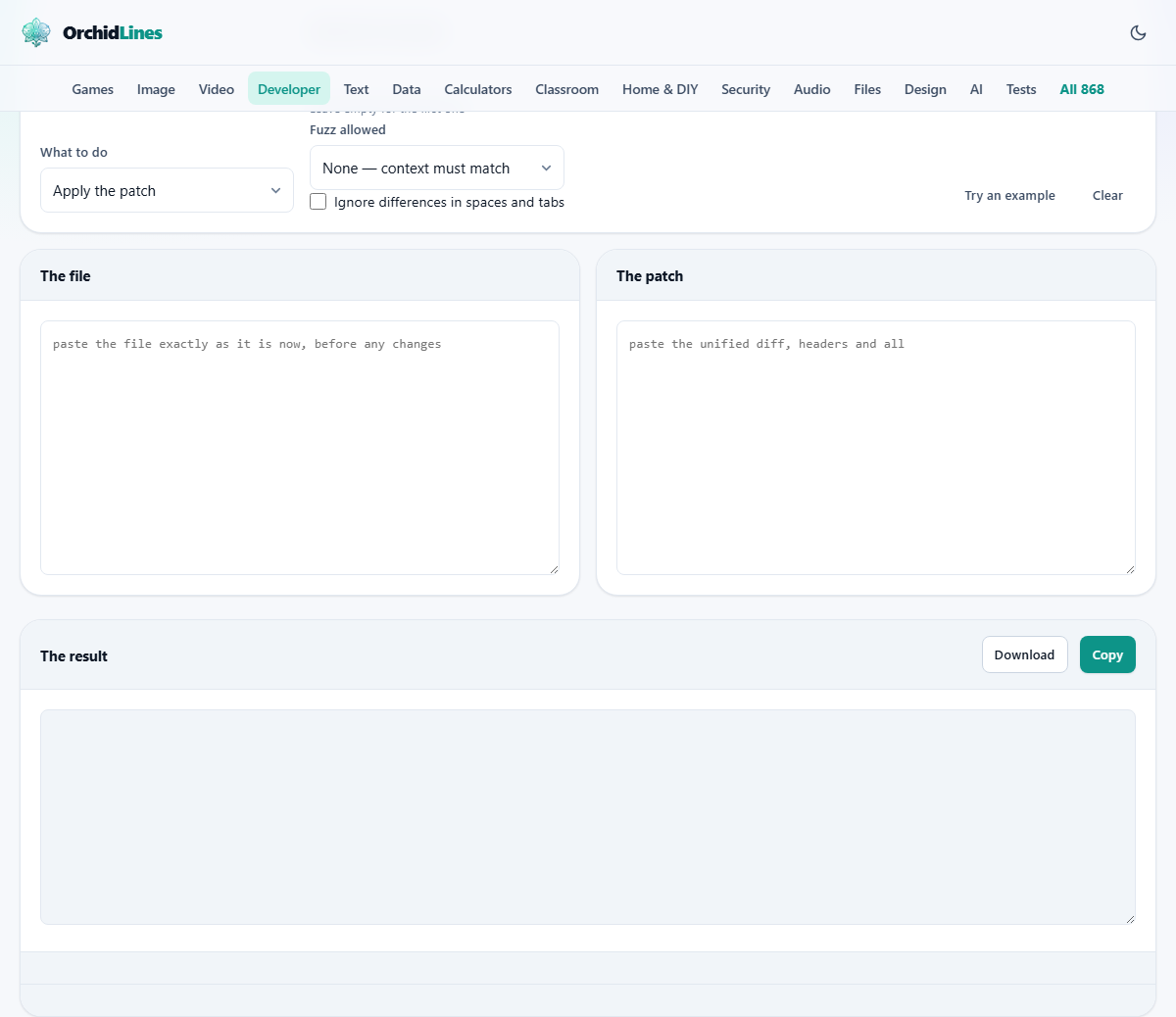Click the file textarea resize grip

click(554, 569)
